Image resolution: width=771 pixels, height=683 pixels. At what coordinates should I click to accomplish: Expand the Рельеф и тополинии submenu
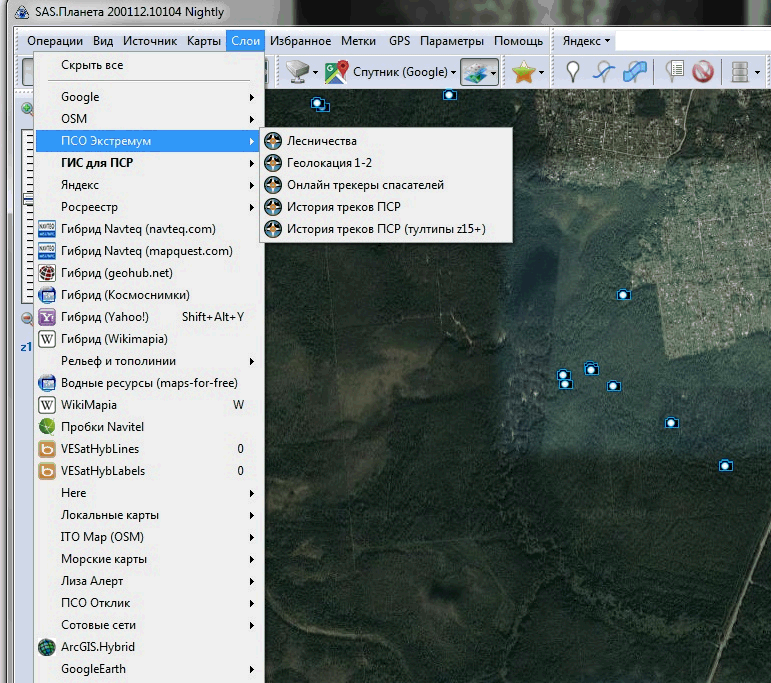coord(118,361)
